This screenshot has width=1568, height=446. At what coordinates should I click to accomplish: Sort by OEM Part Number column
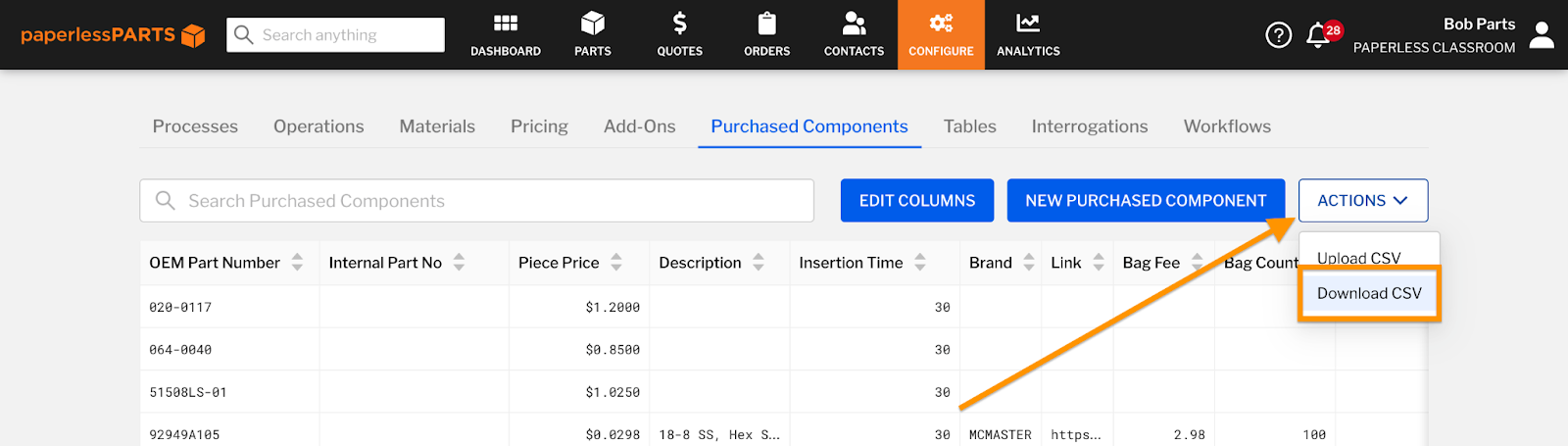297,263
